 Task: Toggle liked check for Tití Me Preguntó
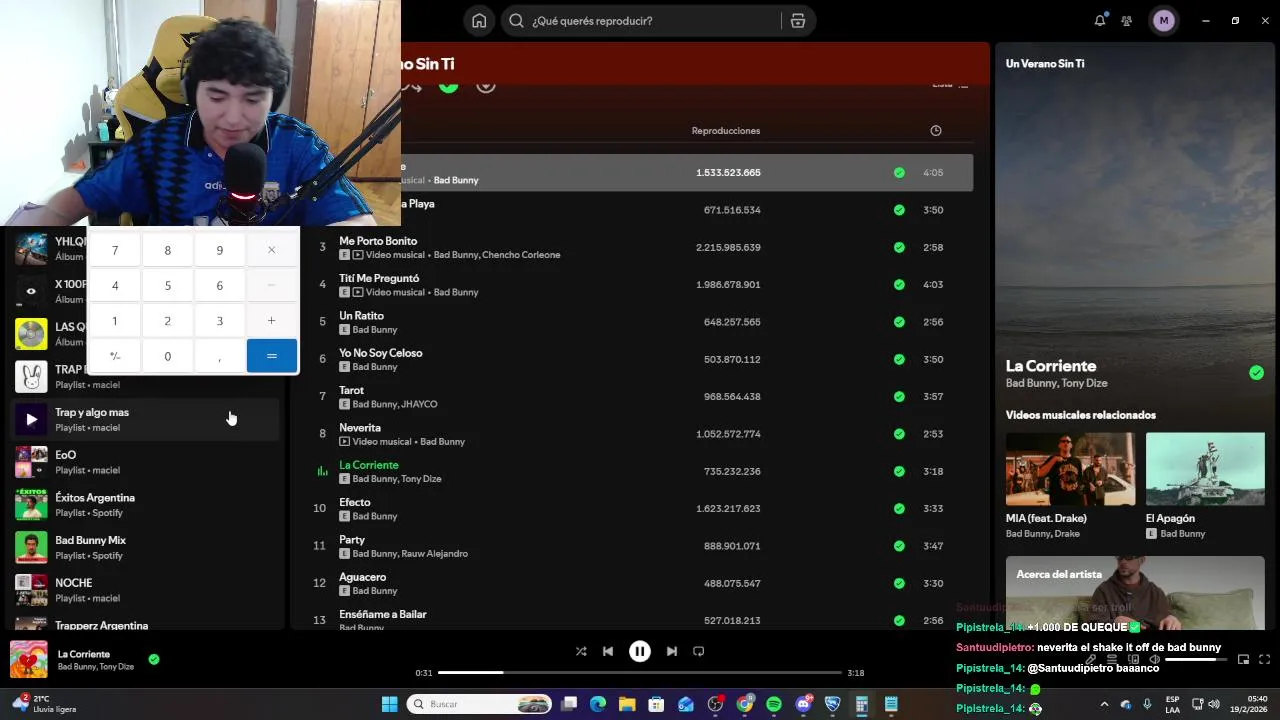click(899, 285)
